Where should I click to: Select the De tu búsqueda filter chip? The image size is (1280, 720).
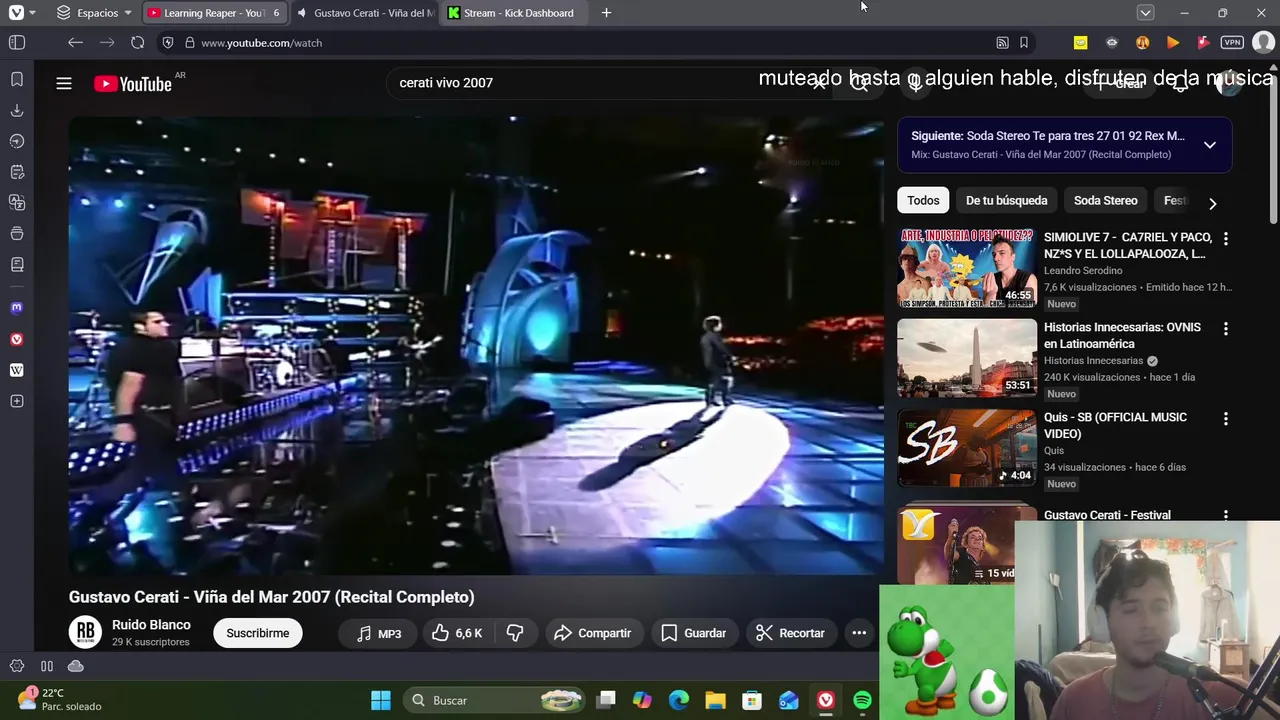(1006, 200)
